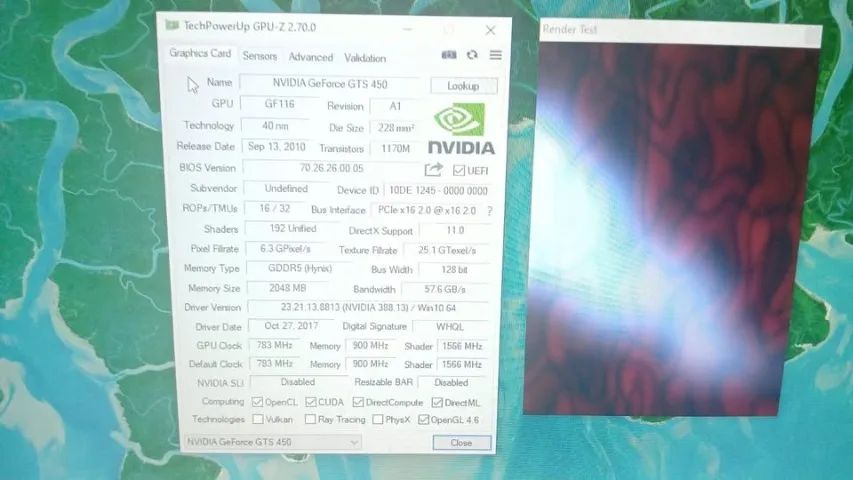Image resolution: width=853 pixels, height=480 pixels.
Task: Click the GPU field value GF116
Action: [279, 104]
